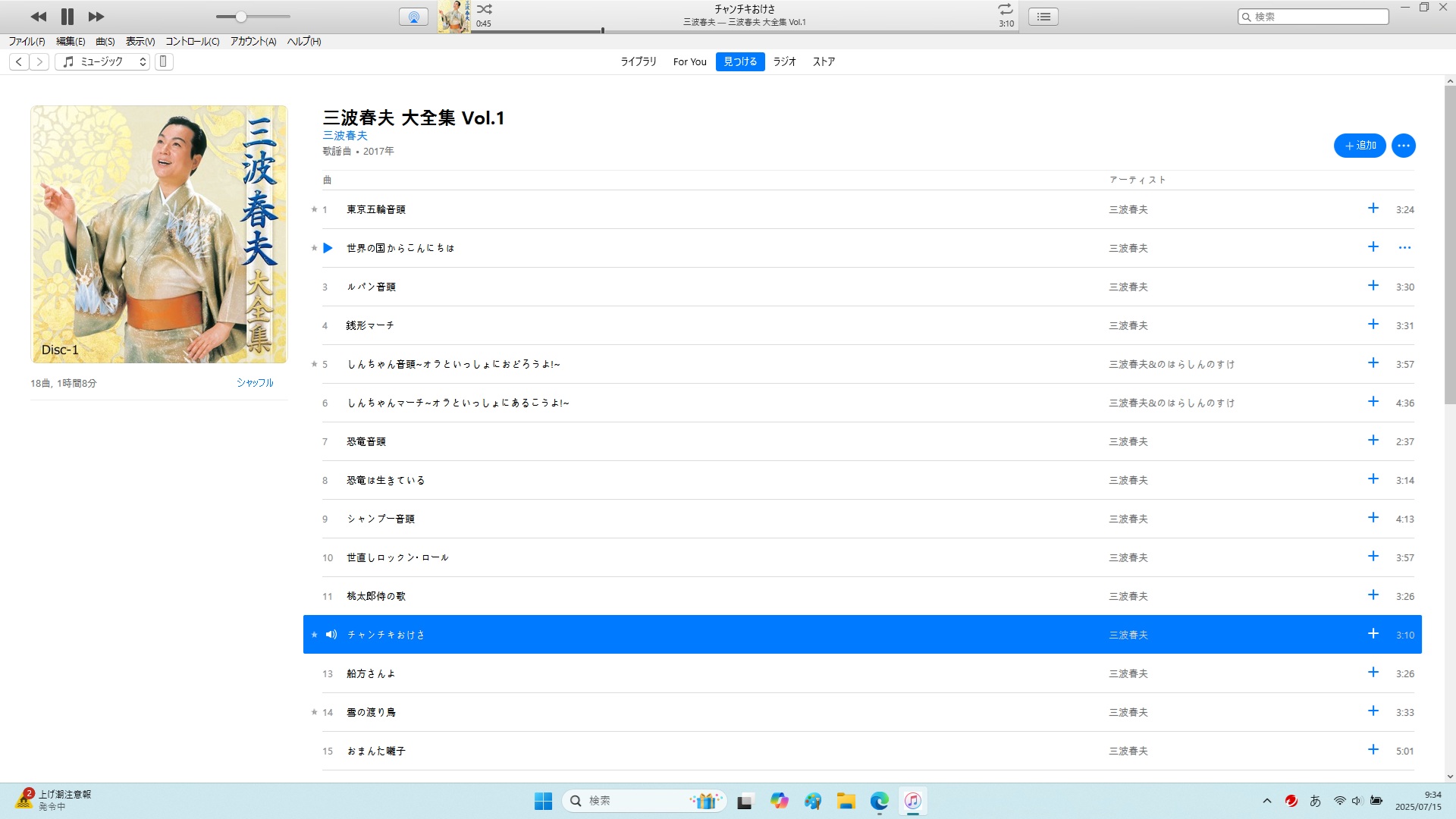
Task: Select the 東京五輪音頭 track title
Action: 376,210
